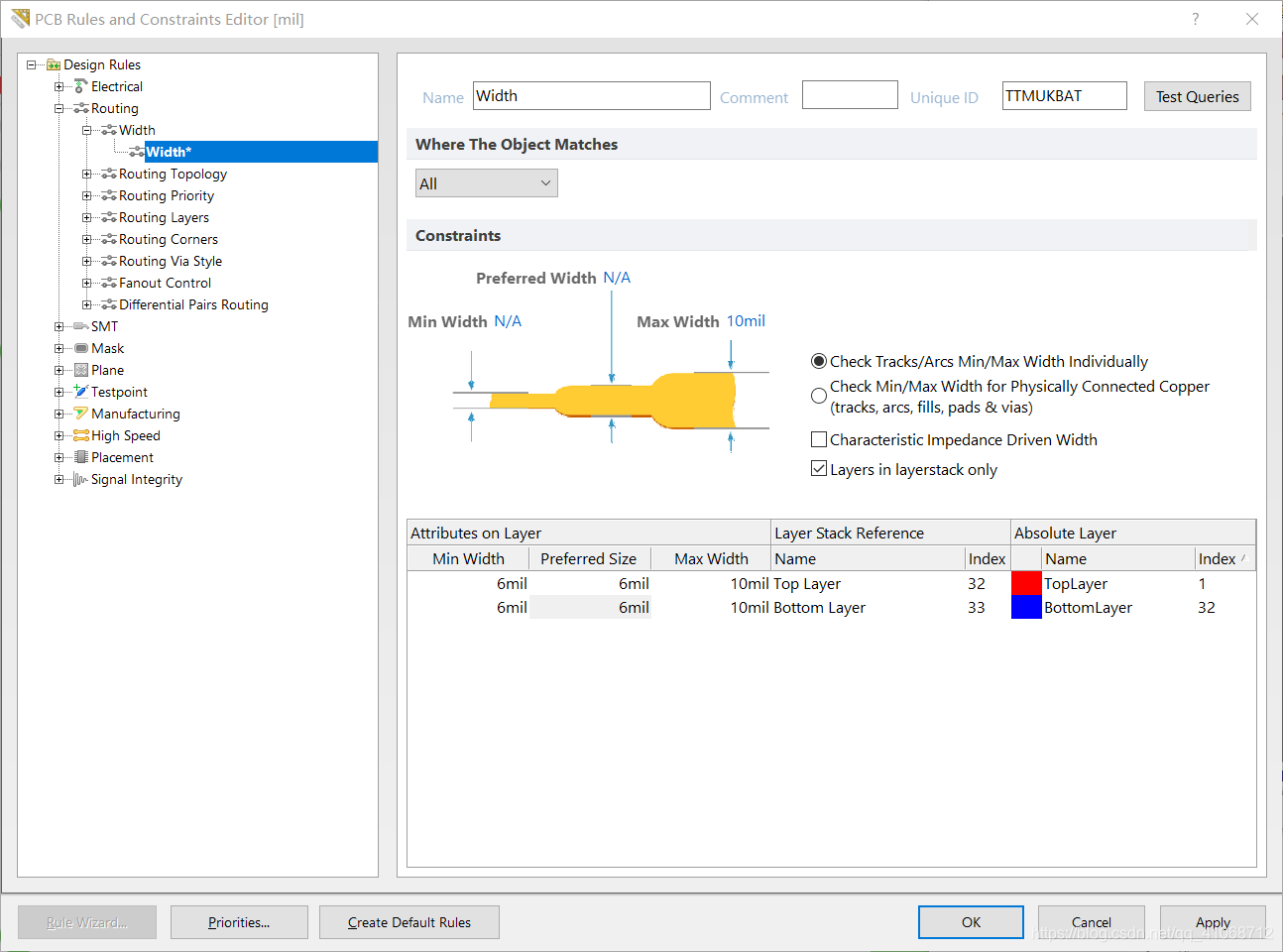Enable Characteristic Impedance Driven Width checkbox

[x=819, y=439]
